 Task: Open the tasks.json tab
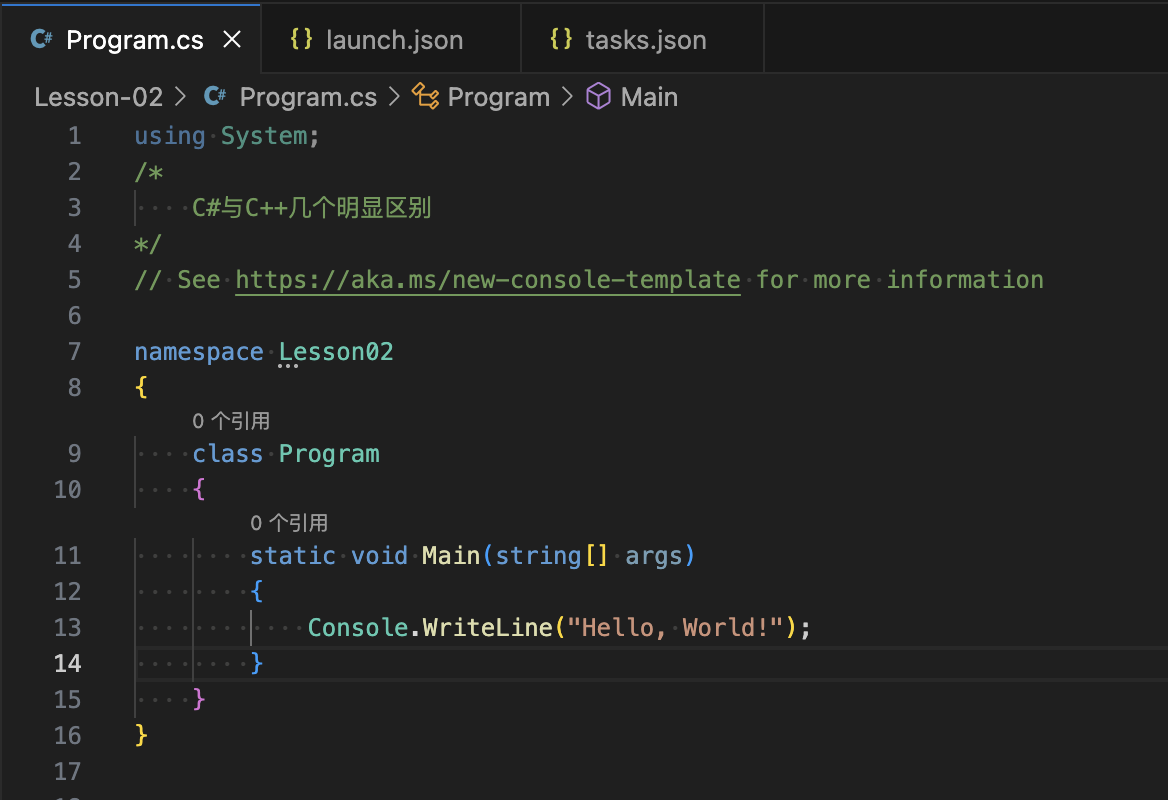point(645,40)
